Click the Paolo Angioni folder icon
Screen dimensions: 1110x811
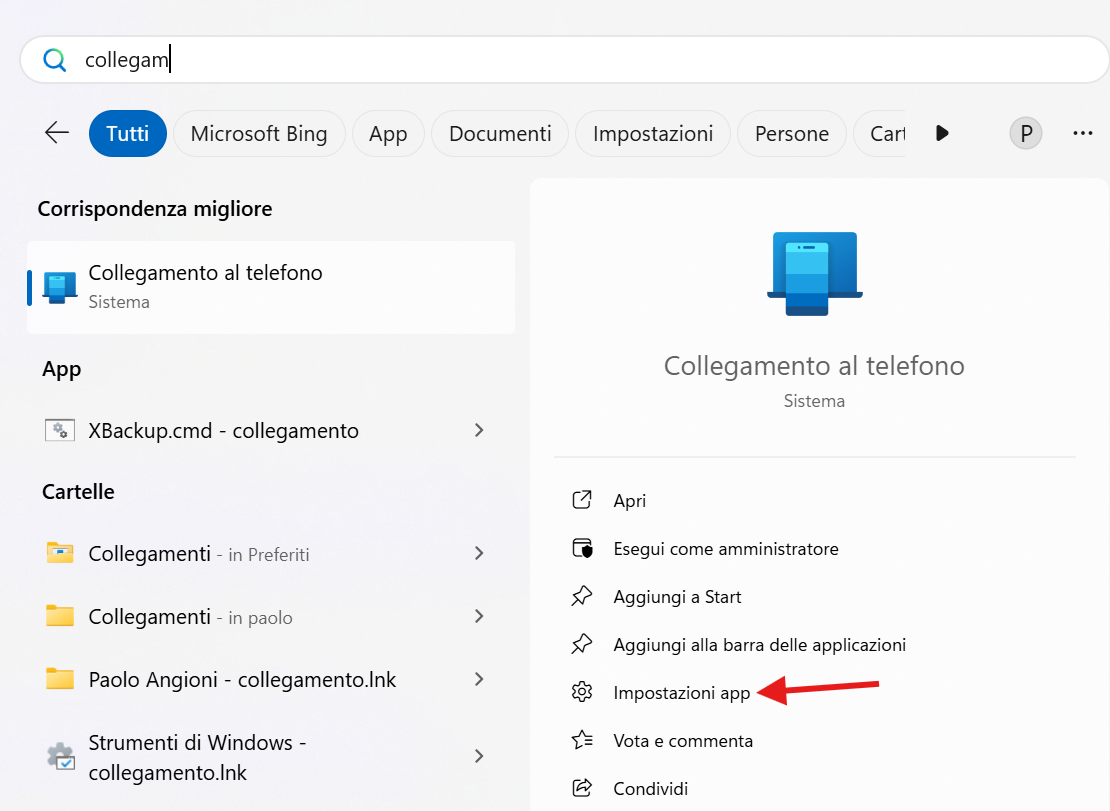click(x=60, y=679)
